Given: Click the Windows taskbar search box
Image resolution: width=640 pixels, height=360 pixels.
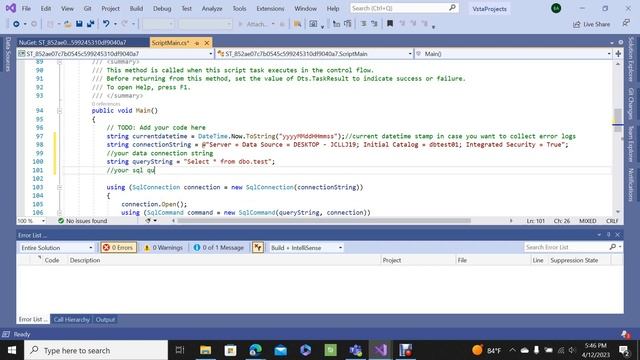Looking at the screenshot, I should [x=96, y=350].
